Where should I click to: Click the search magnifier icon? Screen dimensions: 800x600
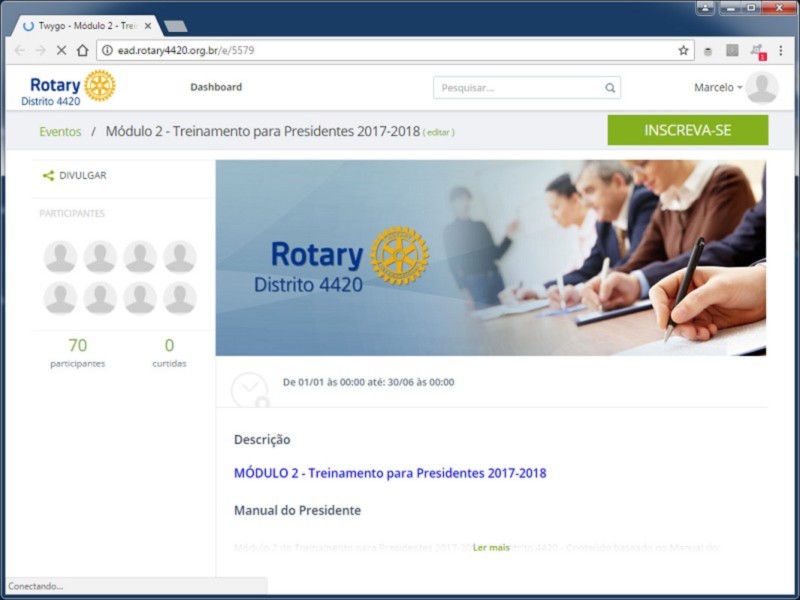point(610,88)
